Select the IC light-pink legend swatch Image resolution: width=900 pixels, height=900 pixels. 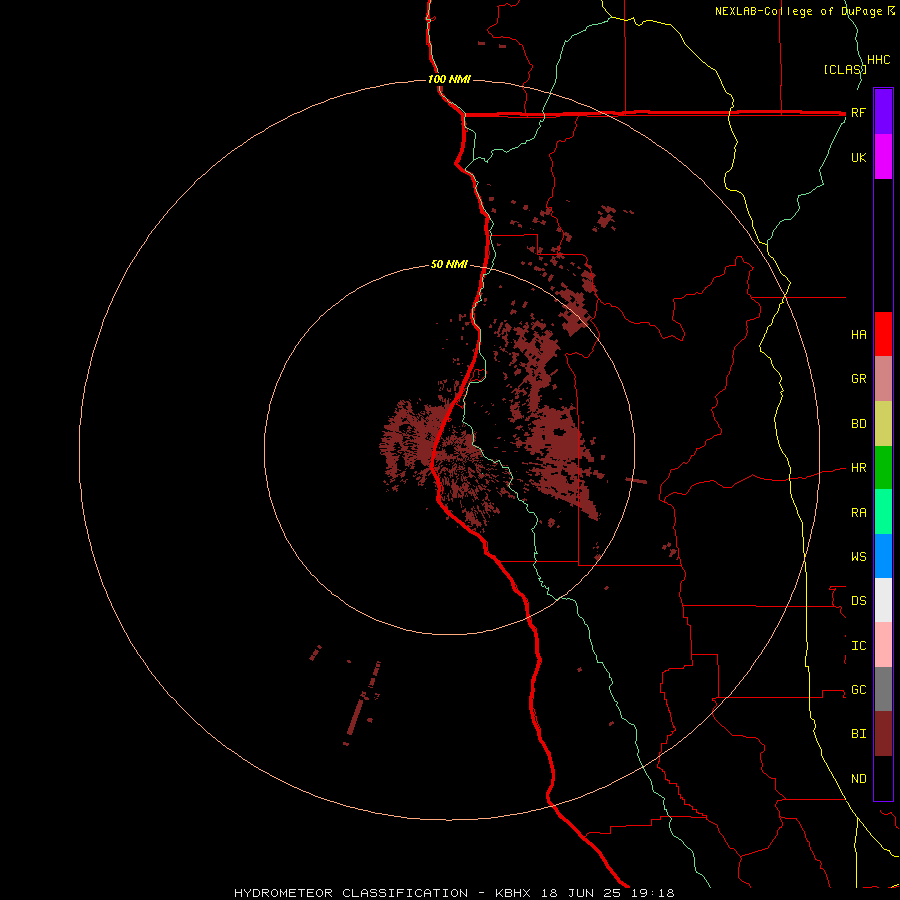pos(883,645)
